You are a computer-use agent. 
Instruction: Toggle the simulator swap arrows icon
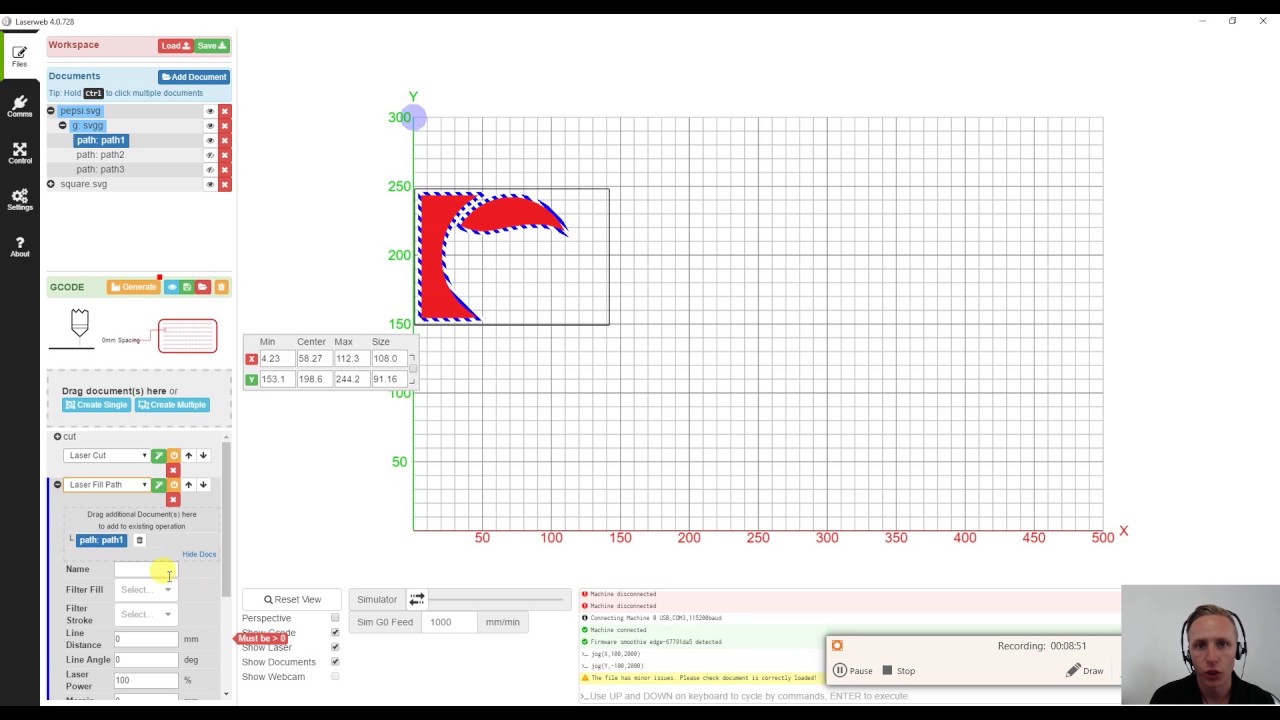[417, 600]
